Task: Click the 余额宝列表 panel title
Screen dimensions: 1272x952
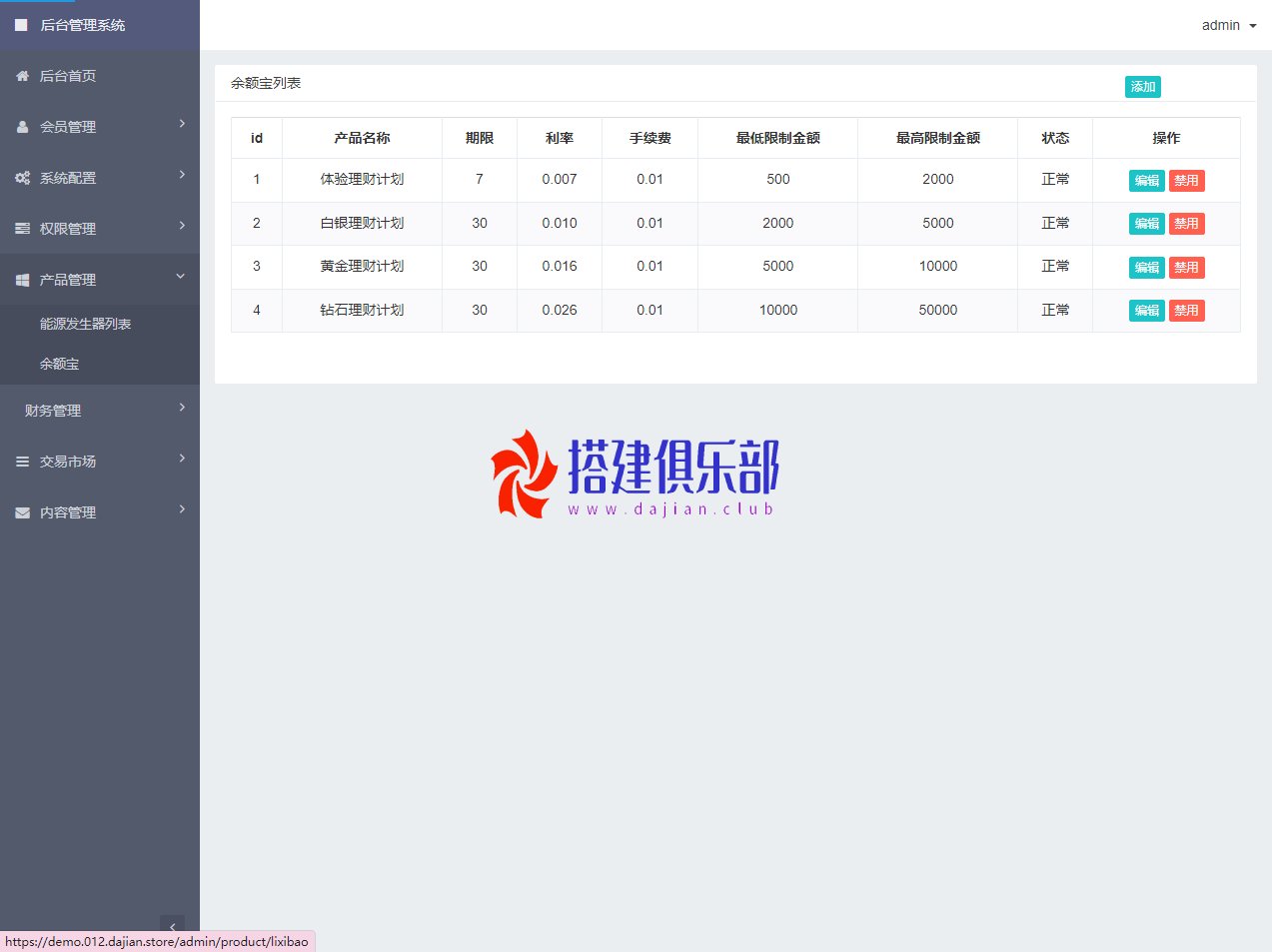Action: click(x=266, y=83)
